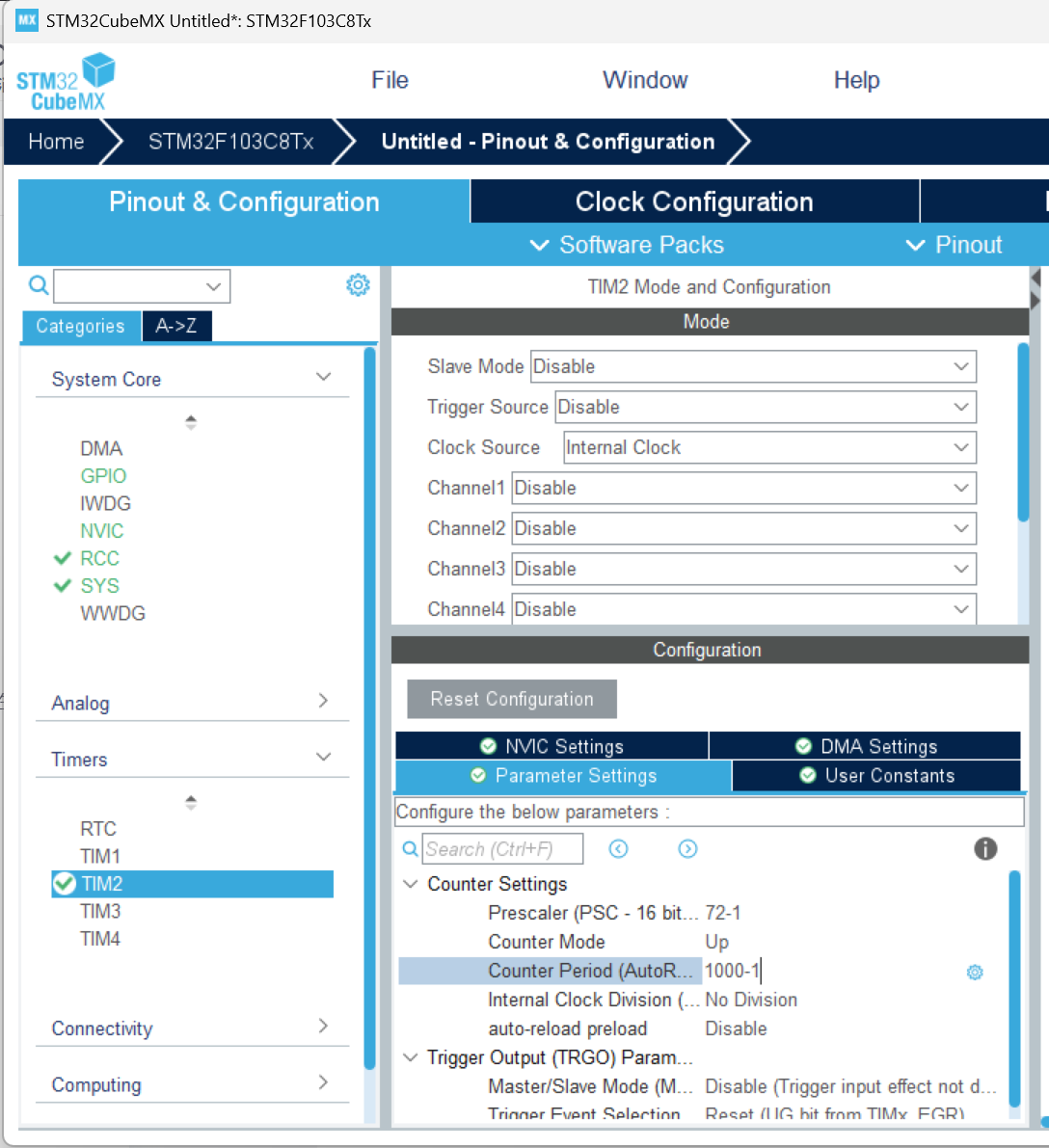Screen dimensions: 1049x1148
Task: Click the green check next to RCC
Action: click(63, 559)
